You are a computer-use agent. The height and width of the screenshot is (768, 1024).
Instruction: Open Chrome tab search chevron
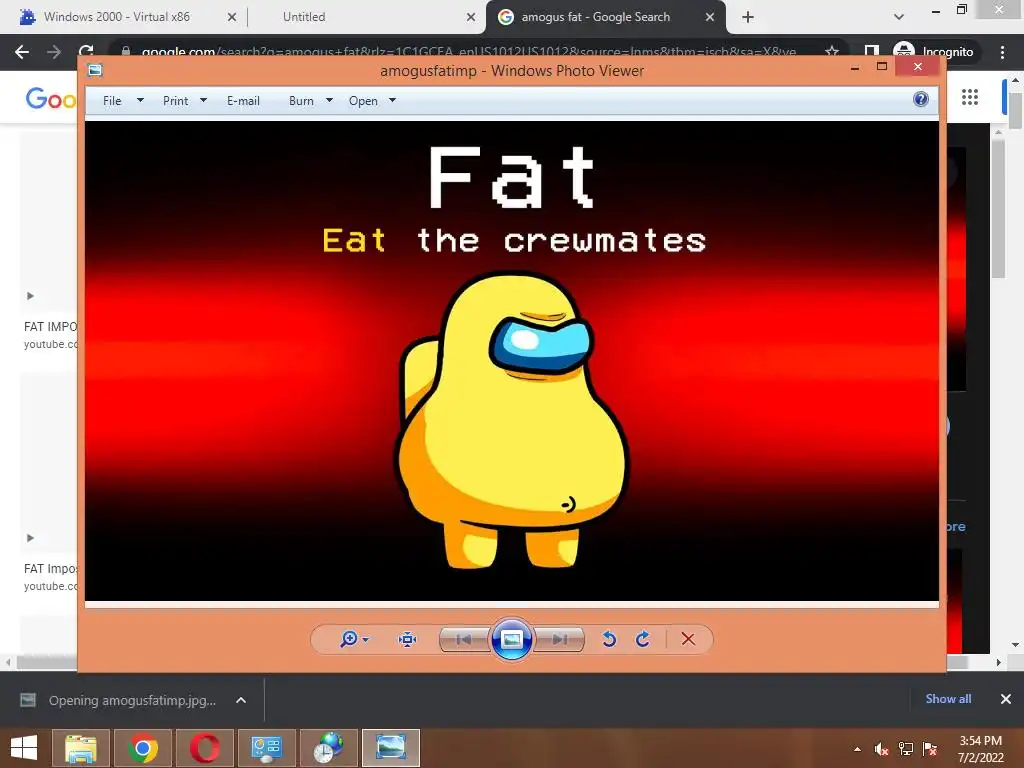(899, 16)
